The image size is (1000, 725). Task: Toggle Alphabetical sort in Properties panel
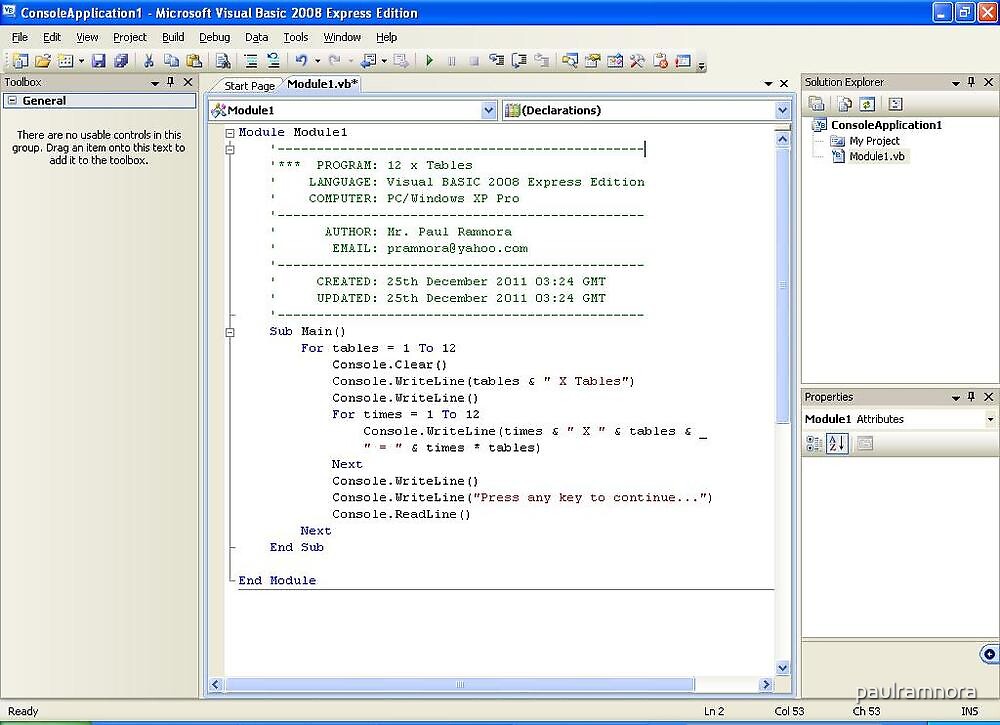point(837,444)
